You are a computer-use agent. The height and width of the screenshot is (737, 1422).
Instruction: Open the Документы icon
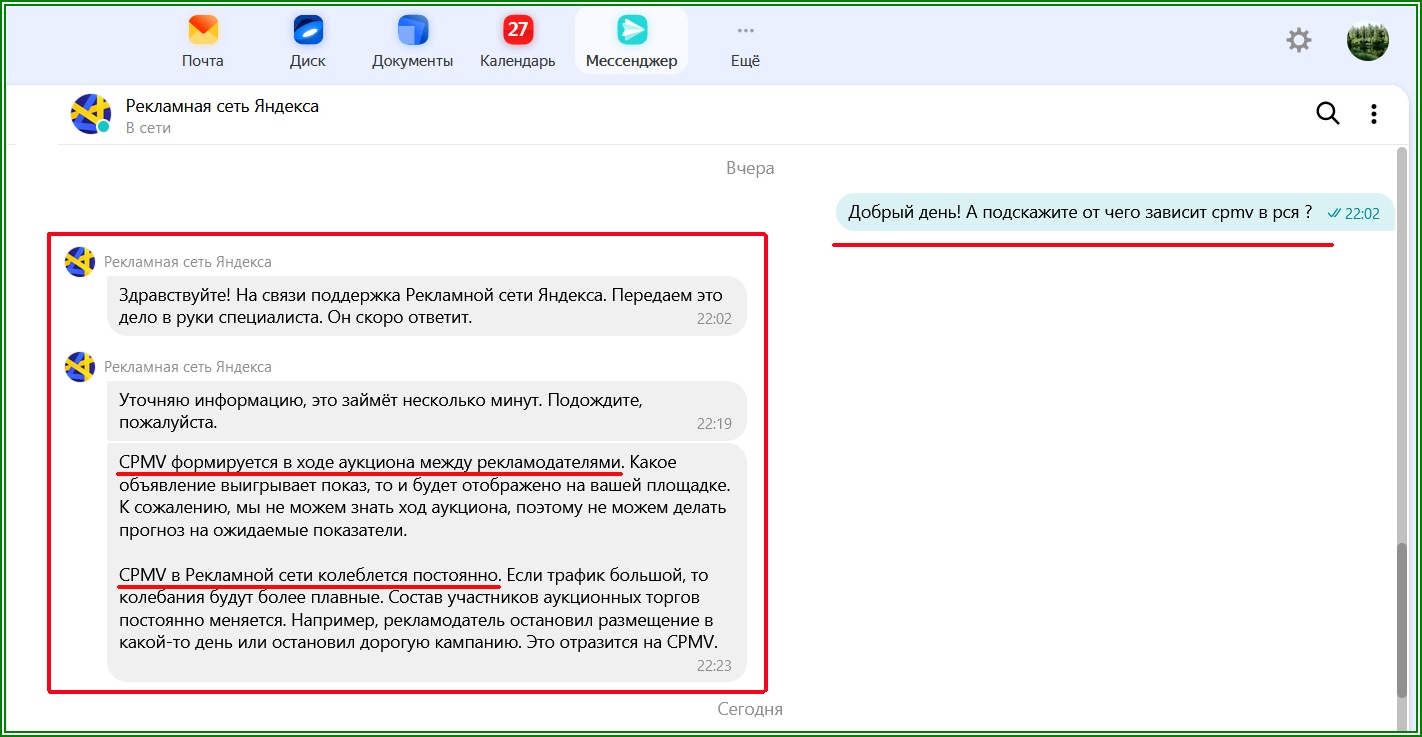(412, 31)
